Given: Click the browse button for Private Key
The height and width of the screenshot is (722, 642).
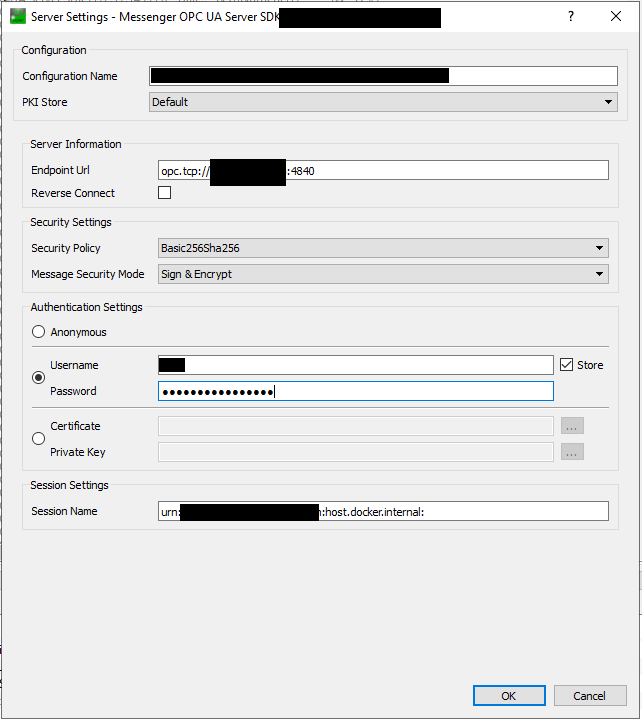Looking at the screenshot, I should 572,452.
